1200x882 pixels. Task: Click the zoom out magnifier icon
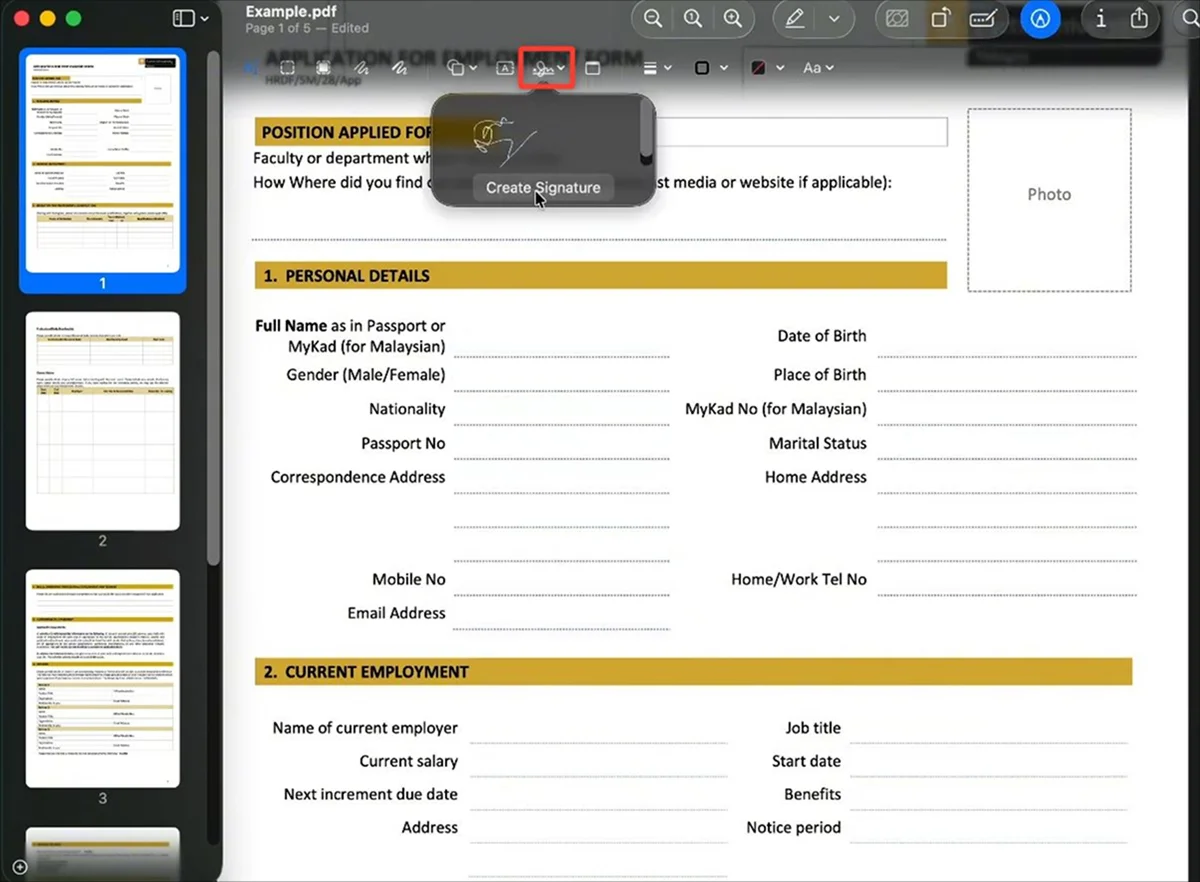point(653,19)
